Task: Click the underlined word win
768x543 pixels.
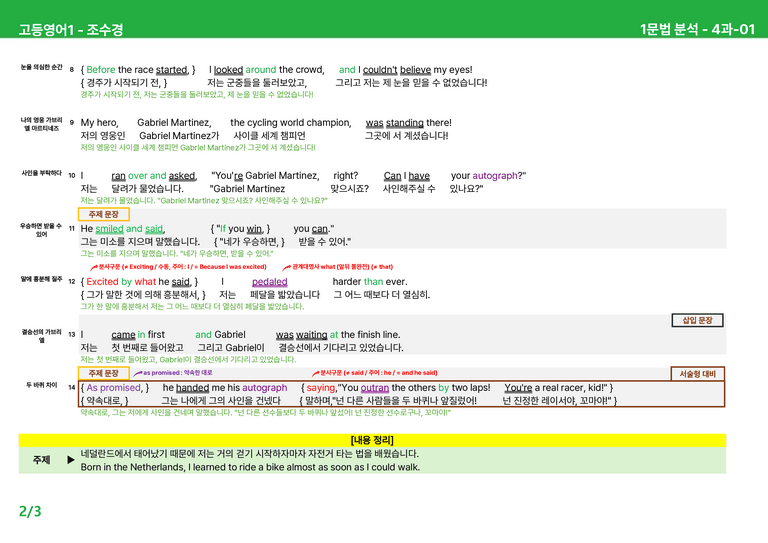Action: 254,229
